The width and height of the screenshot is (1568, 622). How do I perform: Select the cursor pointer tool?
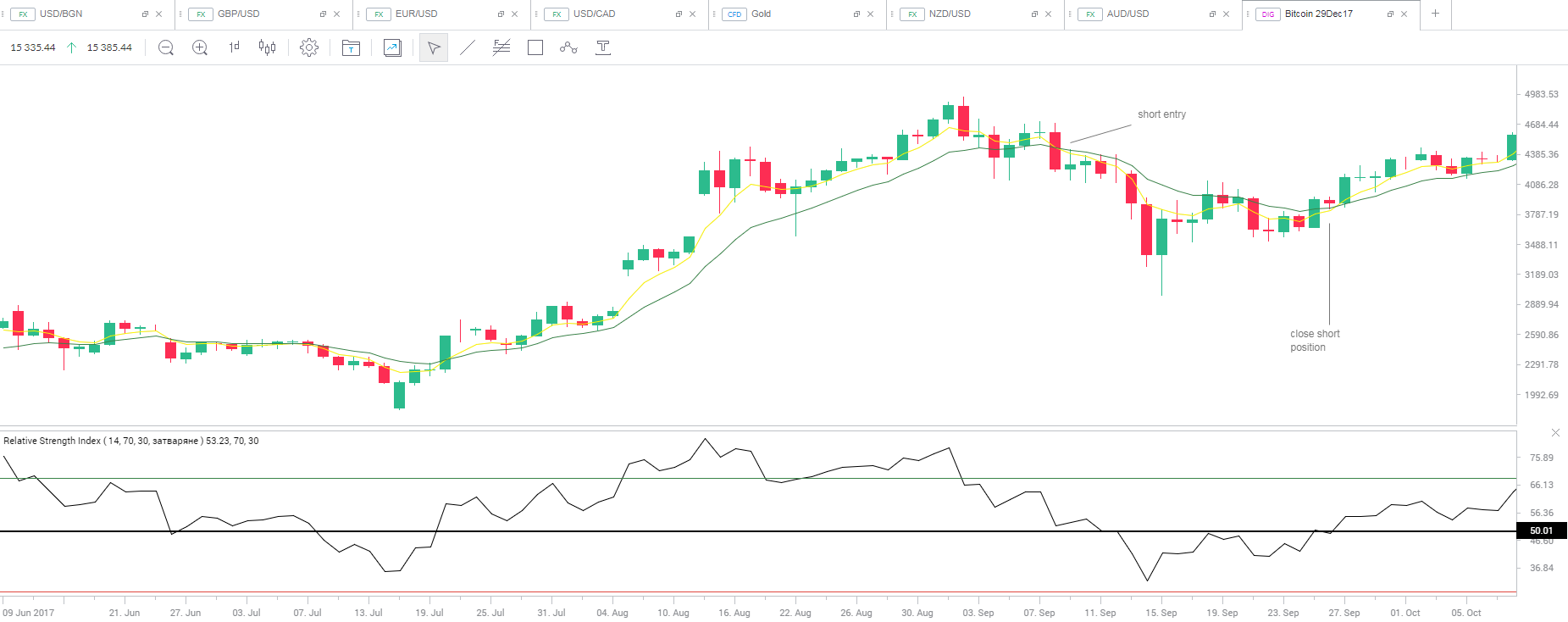coord(434,48)
